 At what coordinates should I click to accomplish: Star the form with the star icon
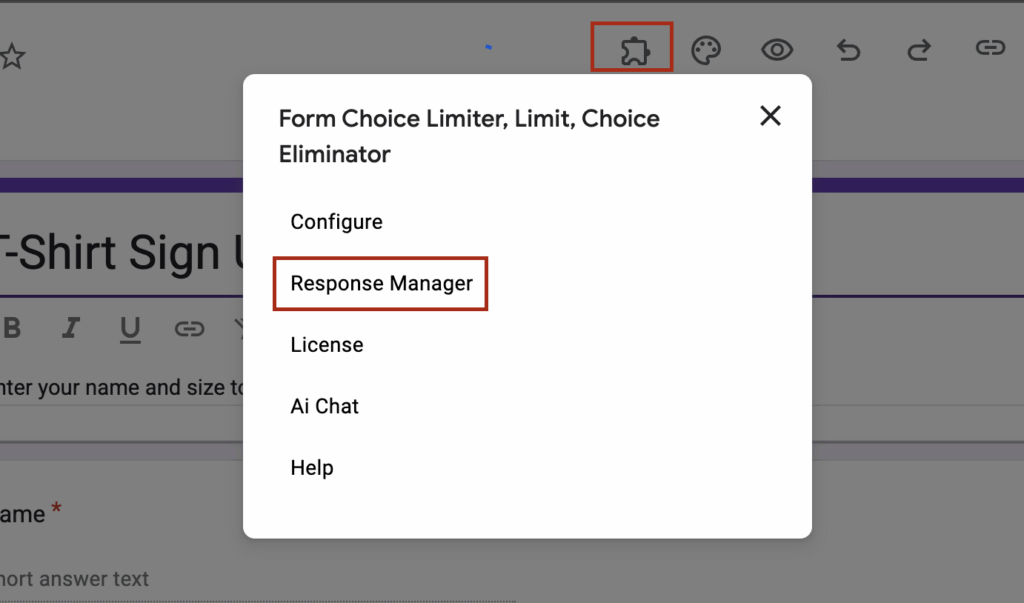click(11, 56)
